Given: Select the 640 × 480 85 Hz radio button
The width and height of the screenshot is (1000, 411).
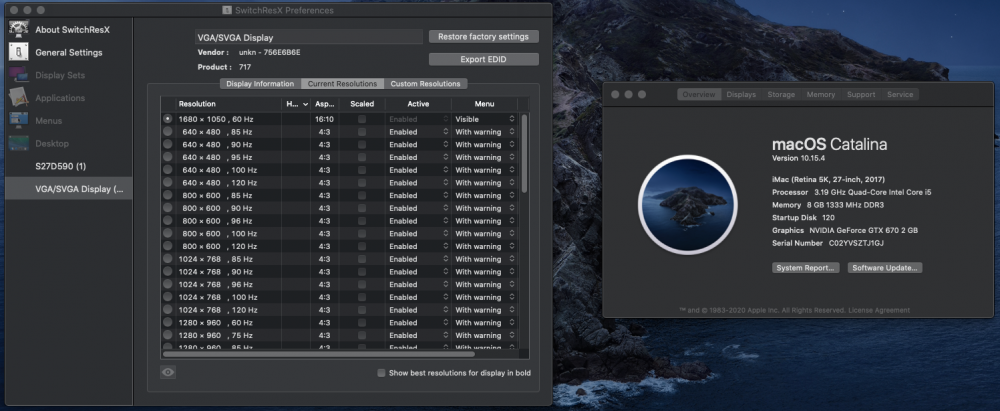Looking at the screenshot, I should click(x=168, y=131).
